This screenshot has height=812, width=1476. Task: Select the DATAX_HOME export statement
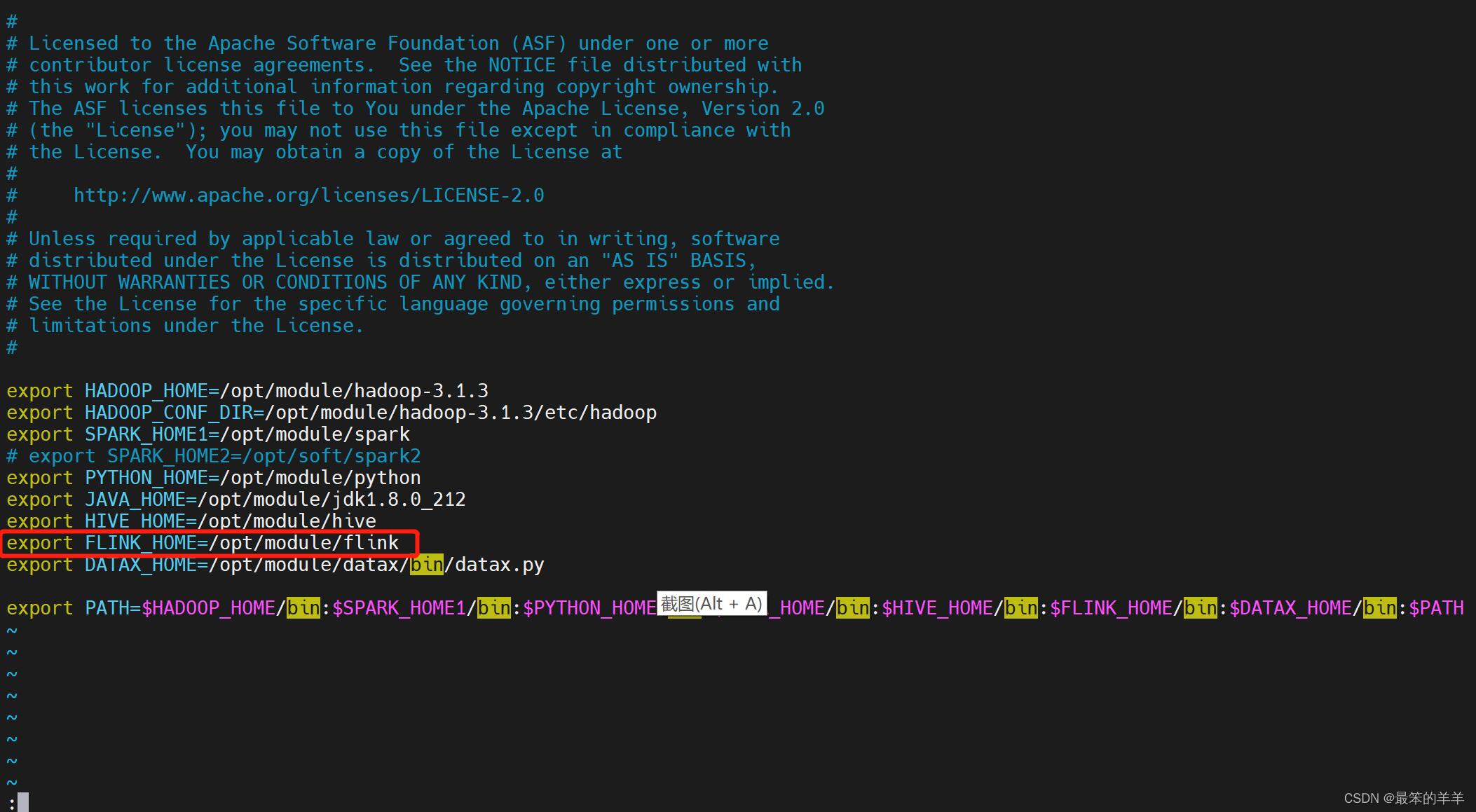(x=275, y=565)
